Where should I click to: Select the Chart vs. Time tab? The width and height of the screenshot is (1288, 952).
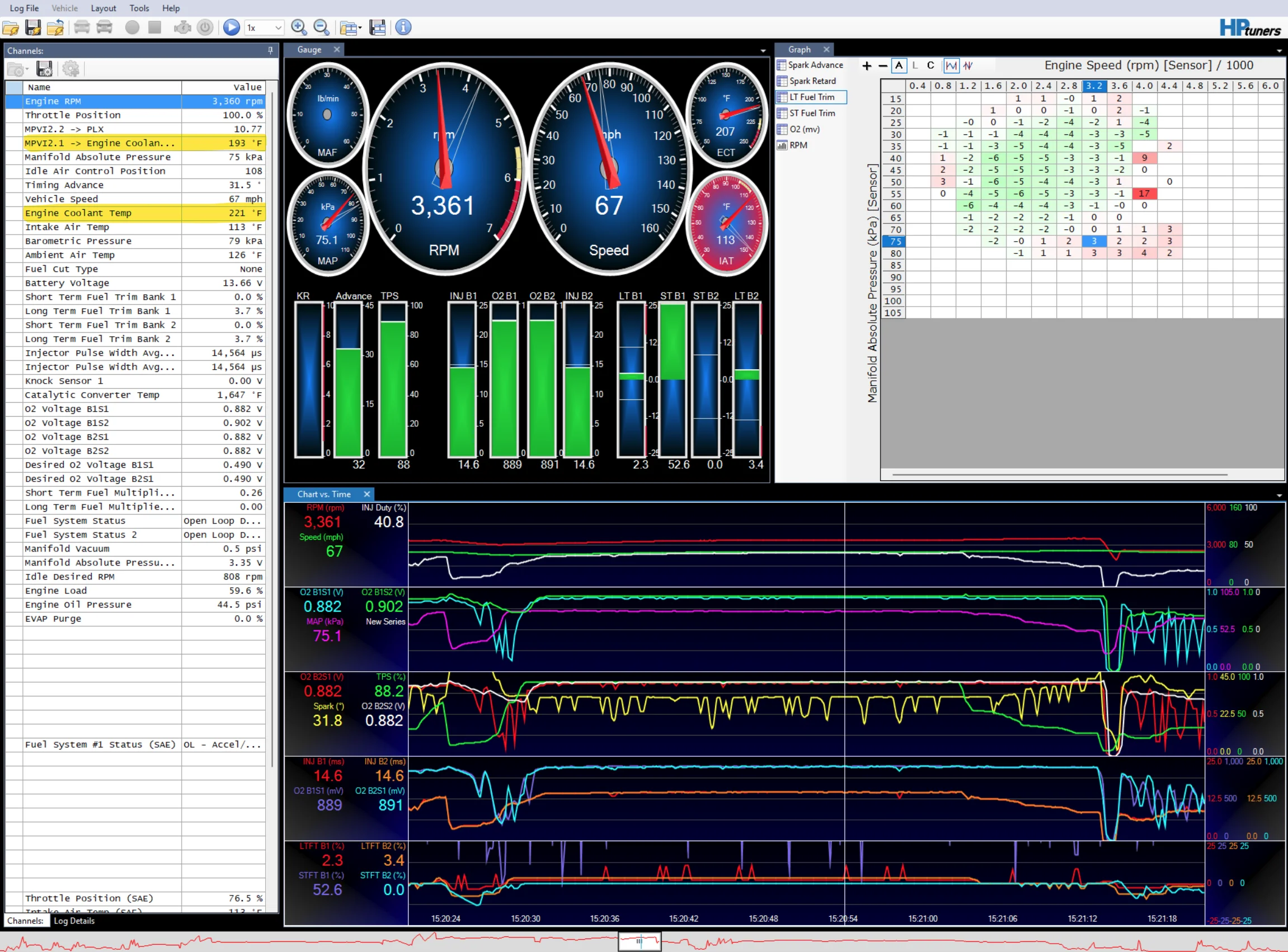click(324, 494)
